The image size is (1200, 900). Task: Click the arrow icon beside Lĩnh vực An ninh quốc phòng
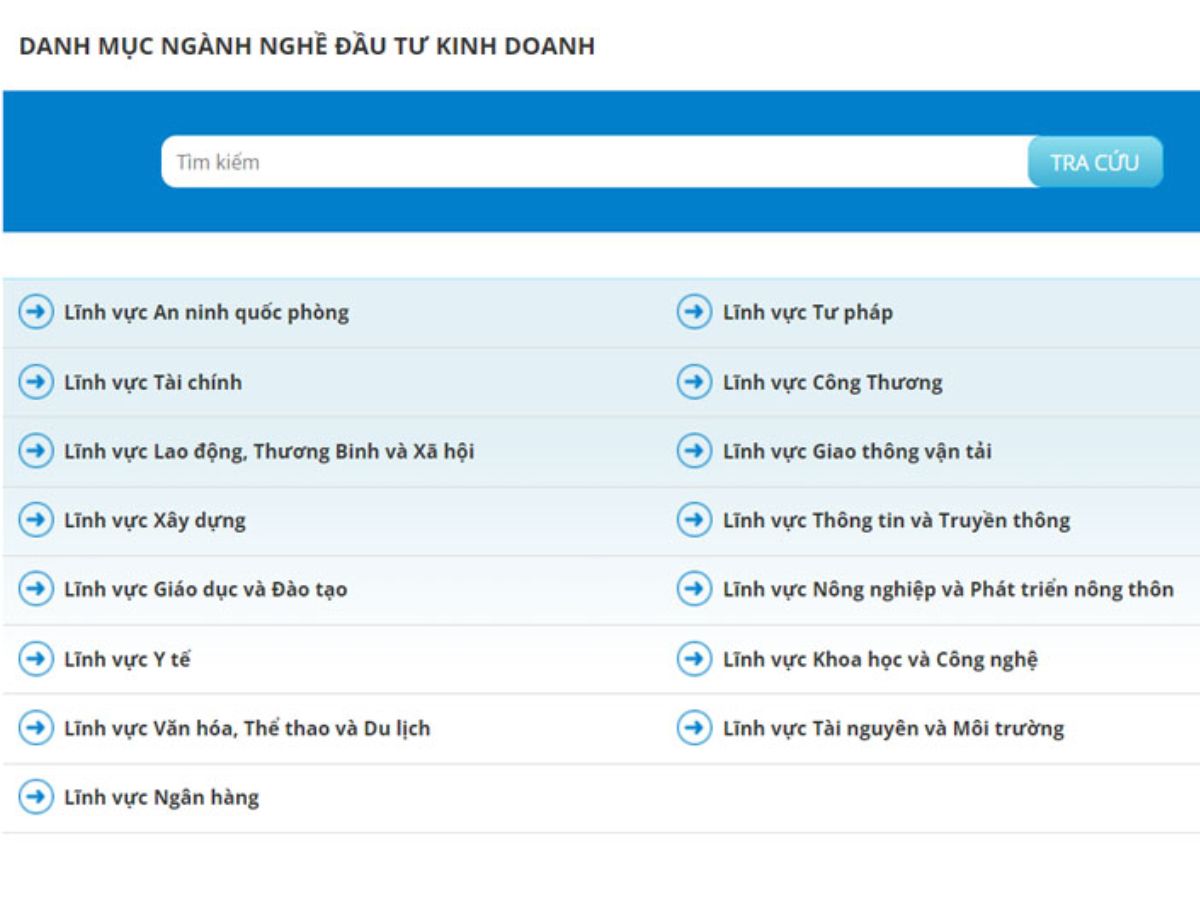(37, 312)
